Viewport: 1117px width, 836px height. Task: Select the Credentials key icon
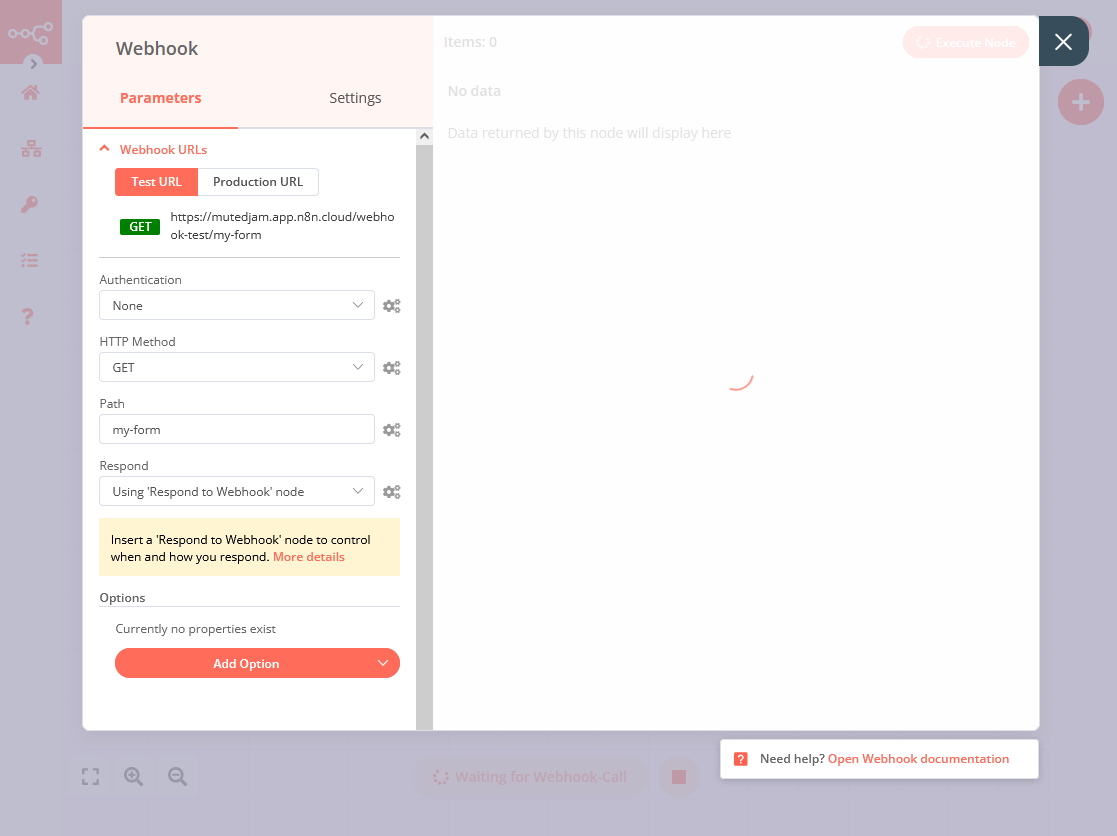coord(30,204)
